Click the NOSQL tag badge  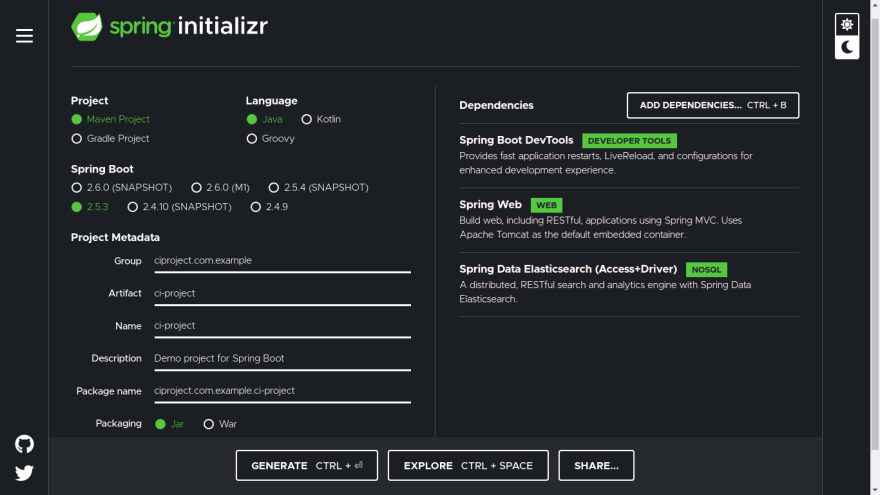(706, 270)
